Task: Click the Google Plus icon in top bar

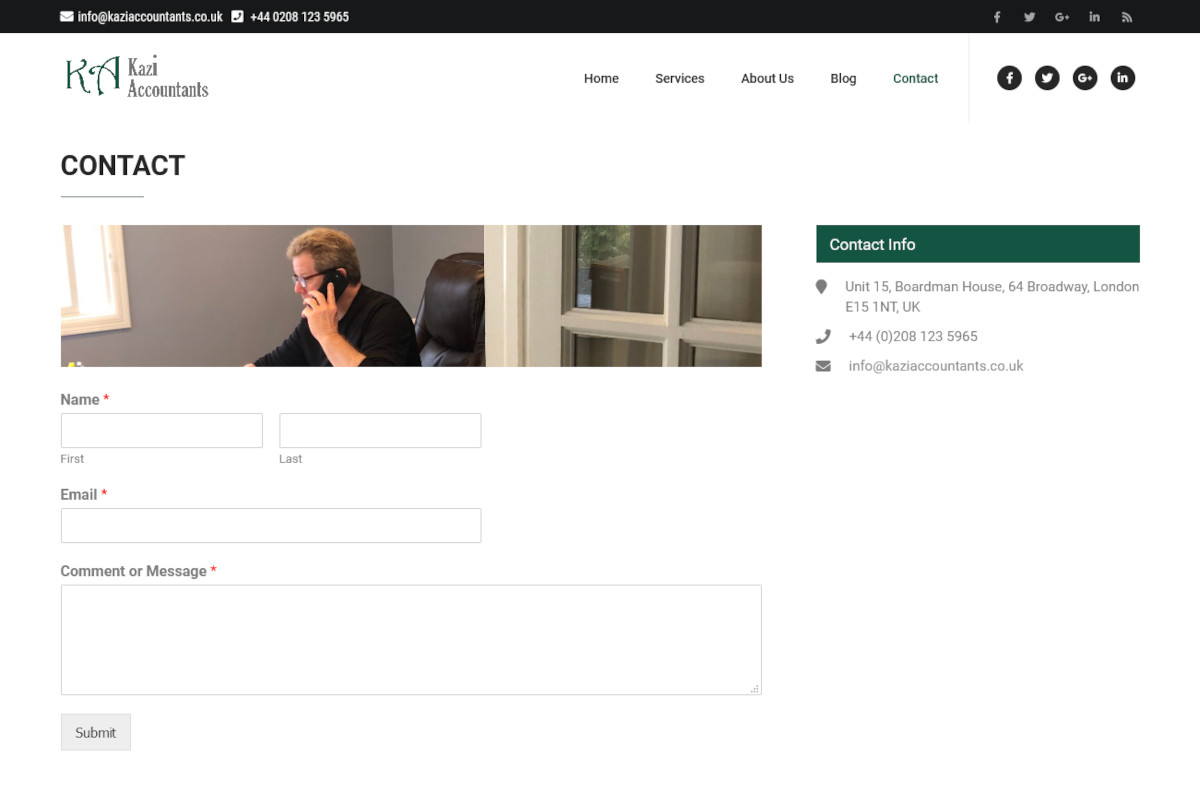Action: [x=1062, y=17]
